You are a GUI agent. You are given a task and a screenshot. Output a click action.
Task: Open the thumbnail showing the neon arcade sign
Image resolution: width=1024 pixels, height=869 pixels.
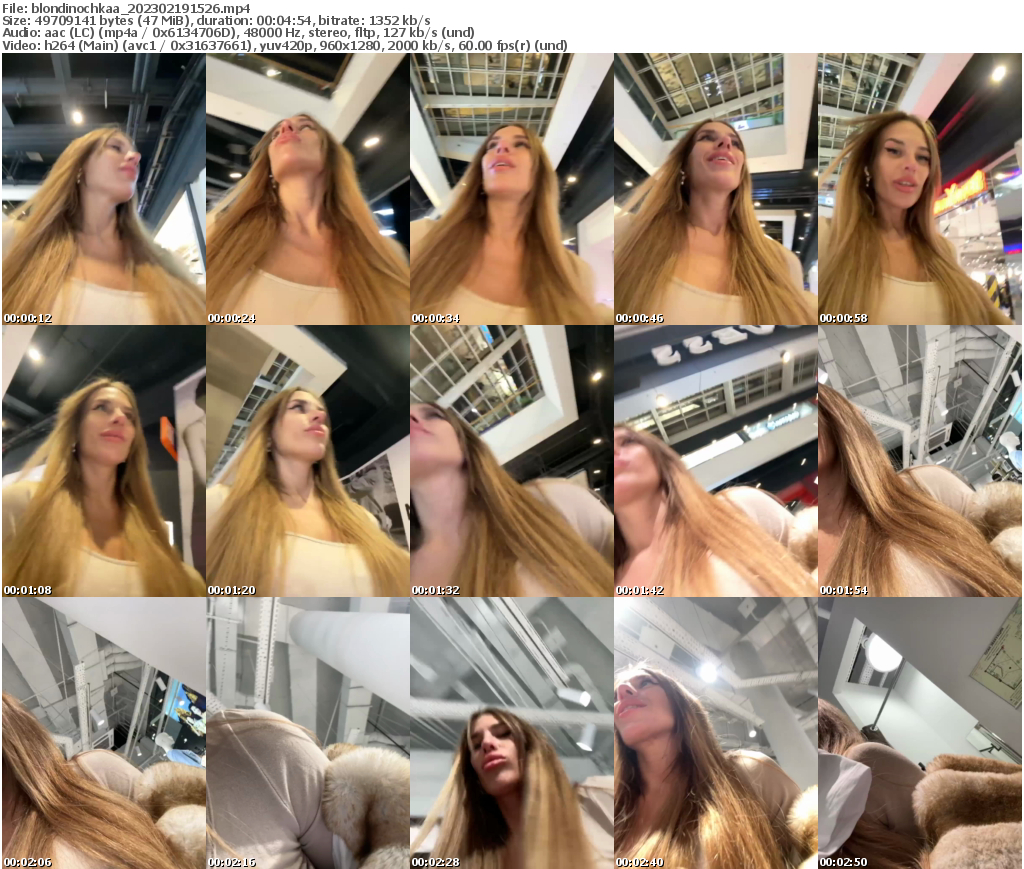tap(920, 190)
